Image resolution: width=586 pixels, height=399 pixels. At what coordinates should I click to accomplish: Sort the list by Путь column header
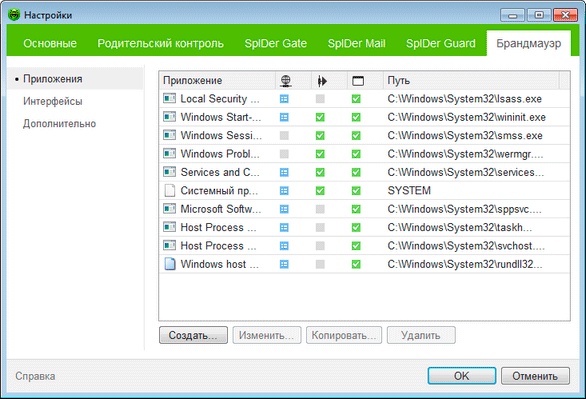tap(471, 80)
